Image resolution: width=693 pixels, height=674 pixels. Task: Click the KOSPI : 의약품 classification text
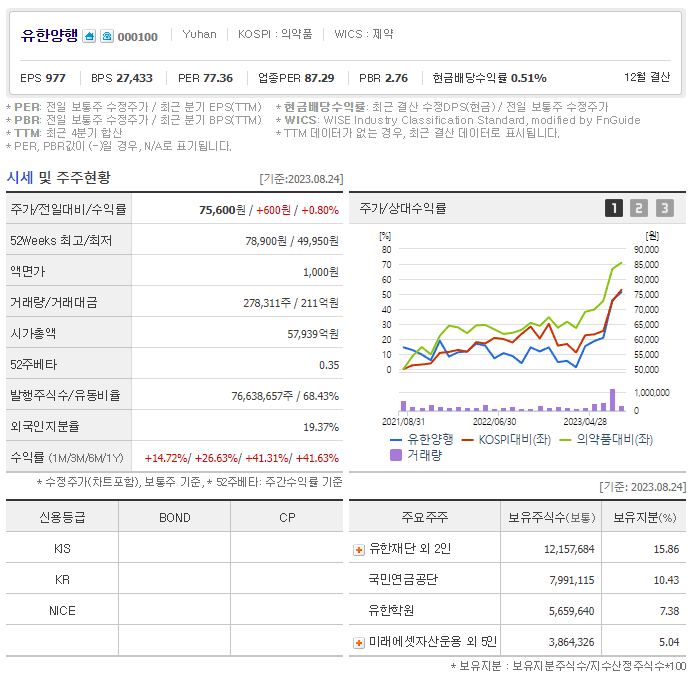(275, 34)
